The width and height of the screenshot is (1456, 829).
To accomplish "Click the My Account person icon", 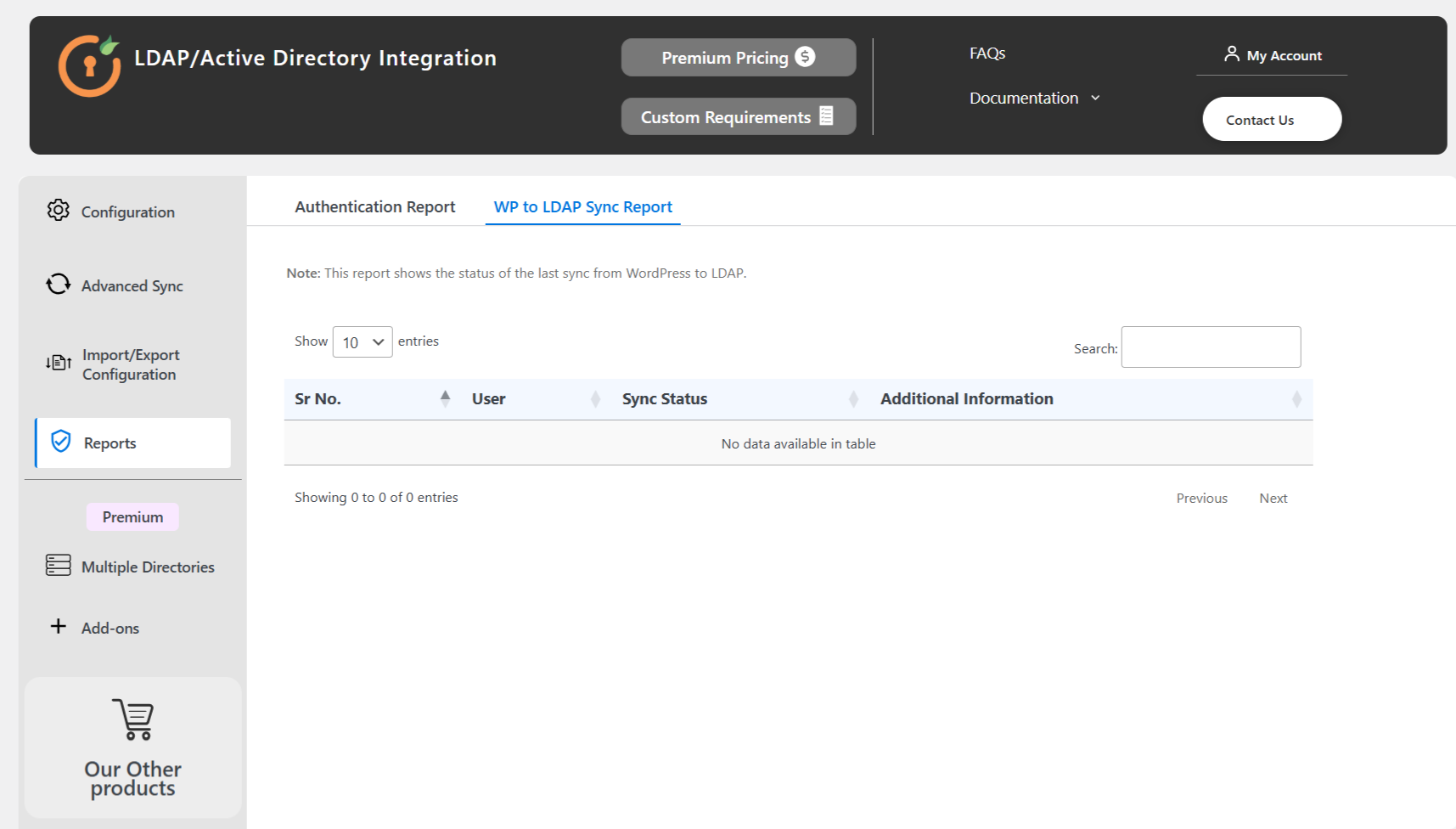I will coord(1232,54).
